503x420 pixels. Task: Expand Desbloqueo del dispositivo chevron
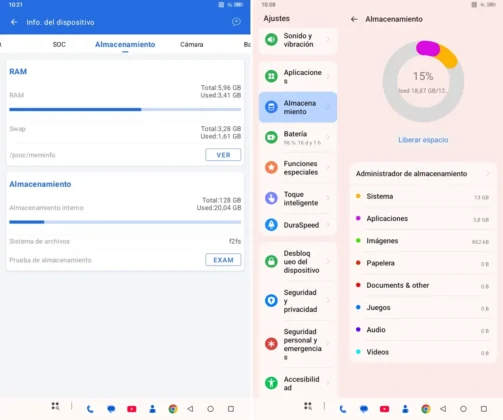[328, 261]
